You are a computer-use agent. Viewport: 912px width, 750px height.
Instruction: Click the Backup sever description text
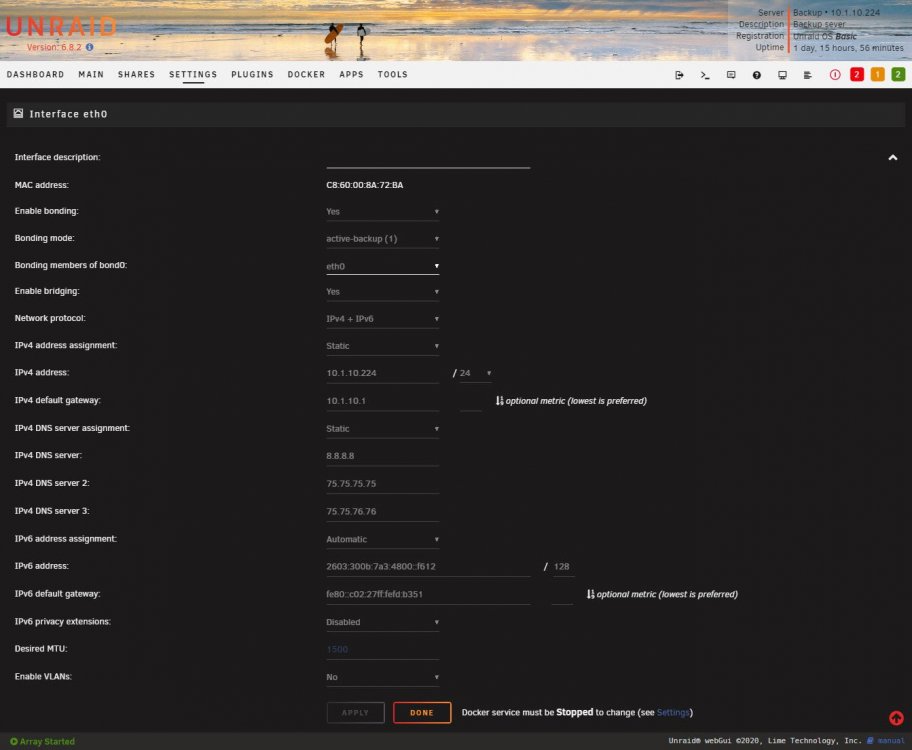click(820, 24)
